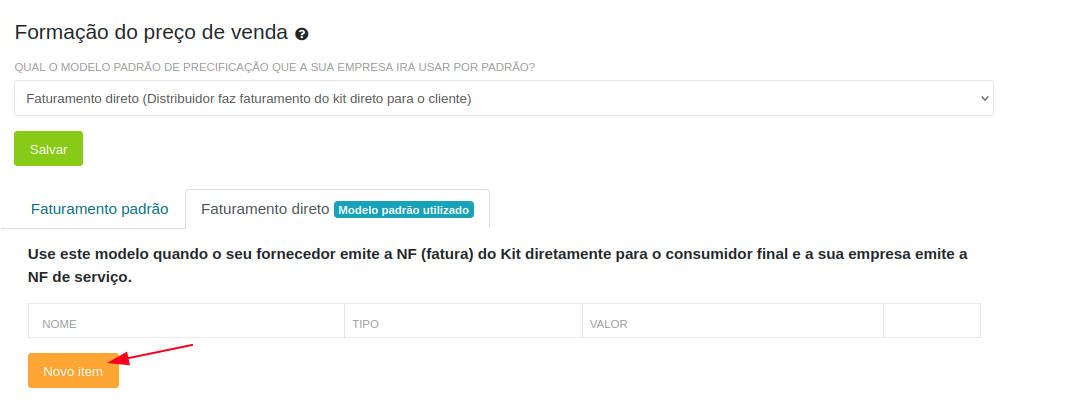The image size is (1070, 407).
Task: Click the Faturamento direto (Distribuidor...) selected option text
Action: click(249, 98)
